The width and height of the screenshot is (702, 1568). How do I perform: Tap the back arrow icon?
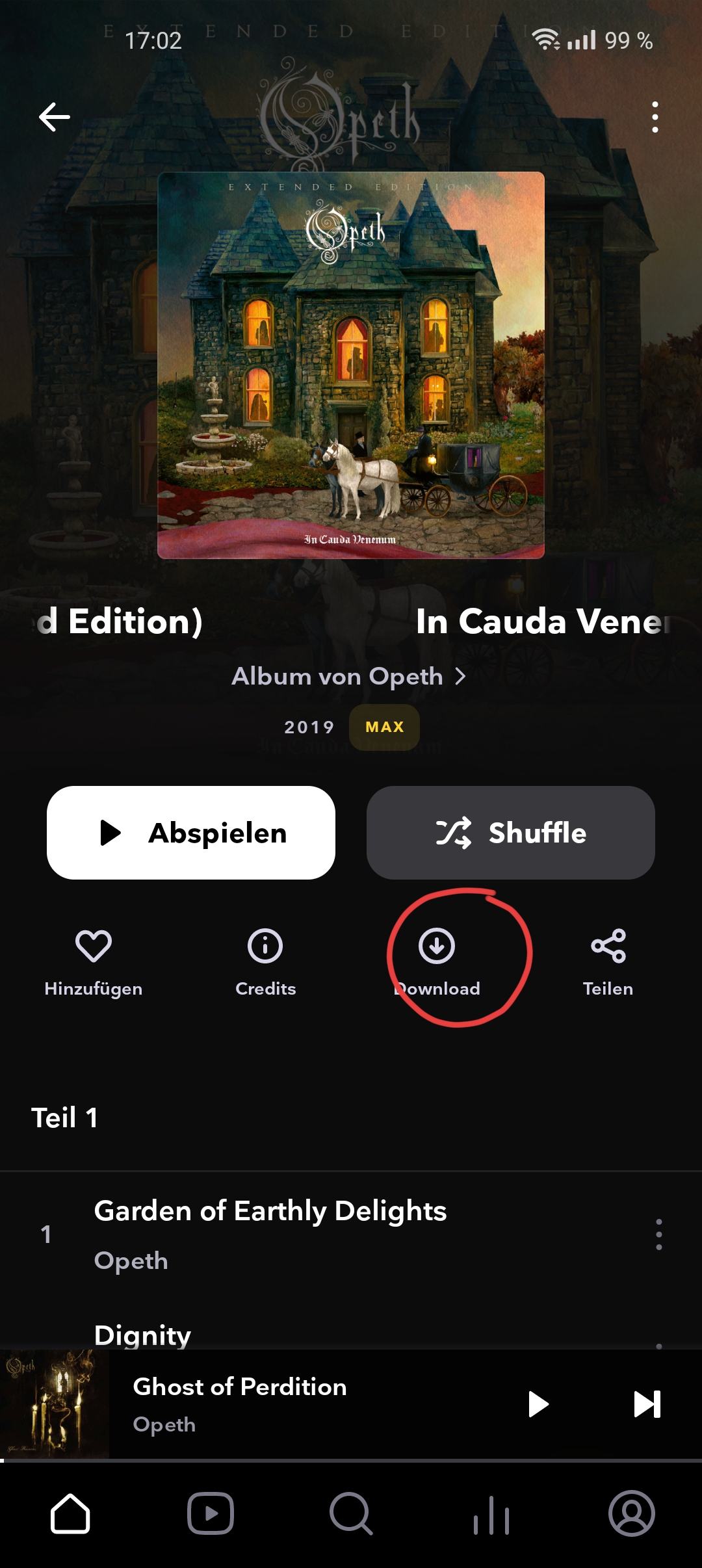point(55,118)
